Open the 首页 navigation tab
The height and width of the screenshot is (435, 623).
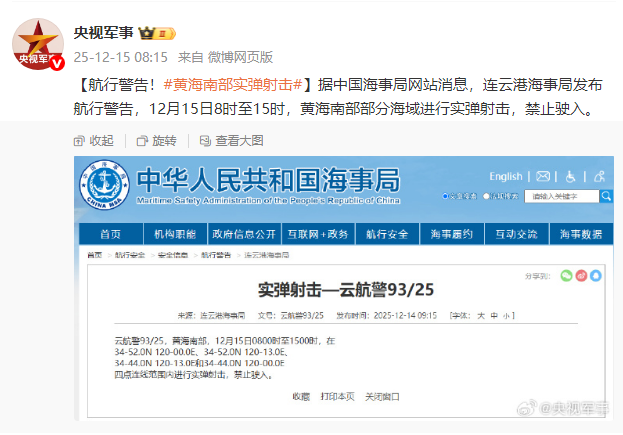tap(109, 235)
